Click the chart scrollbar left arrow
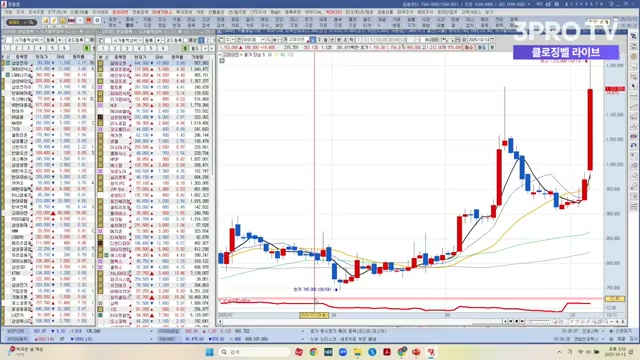The height and width of the screenshot is (360, 640). (x=220, y=322)
